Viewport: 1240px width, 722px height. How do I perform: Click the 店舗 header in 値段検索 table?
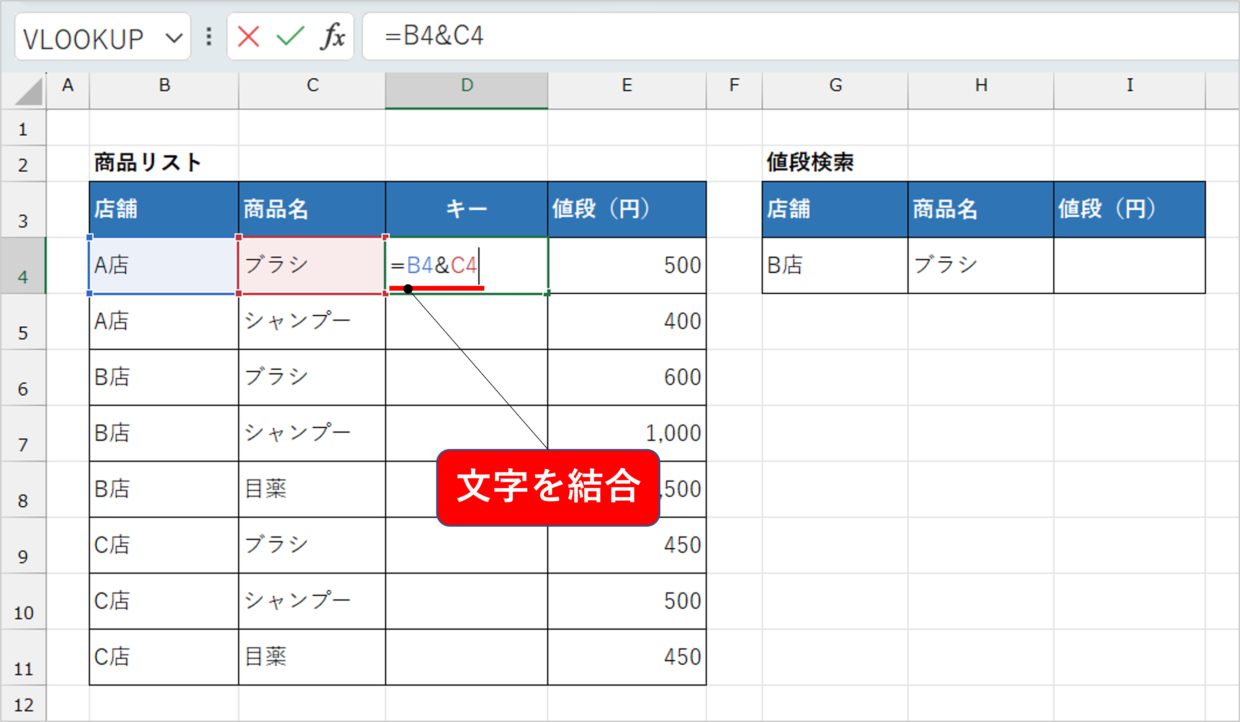click(835, 209)
